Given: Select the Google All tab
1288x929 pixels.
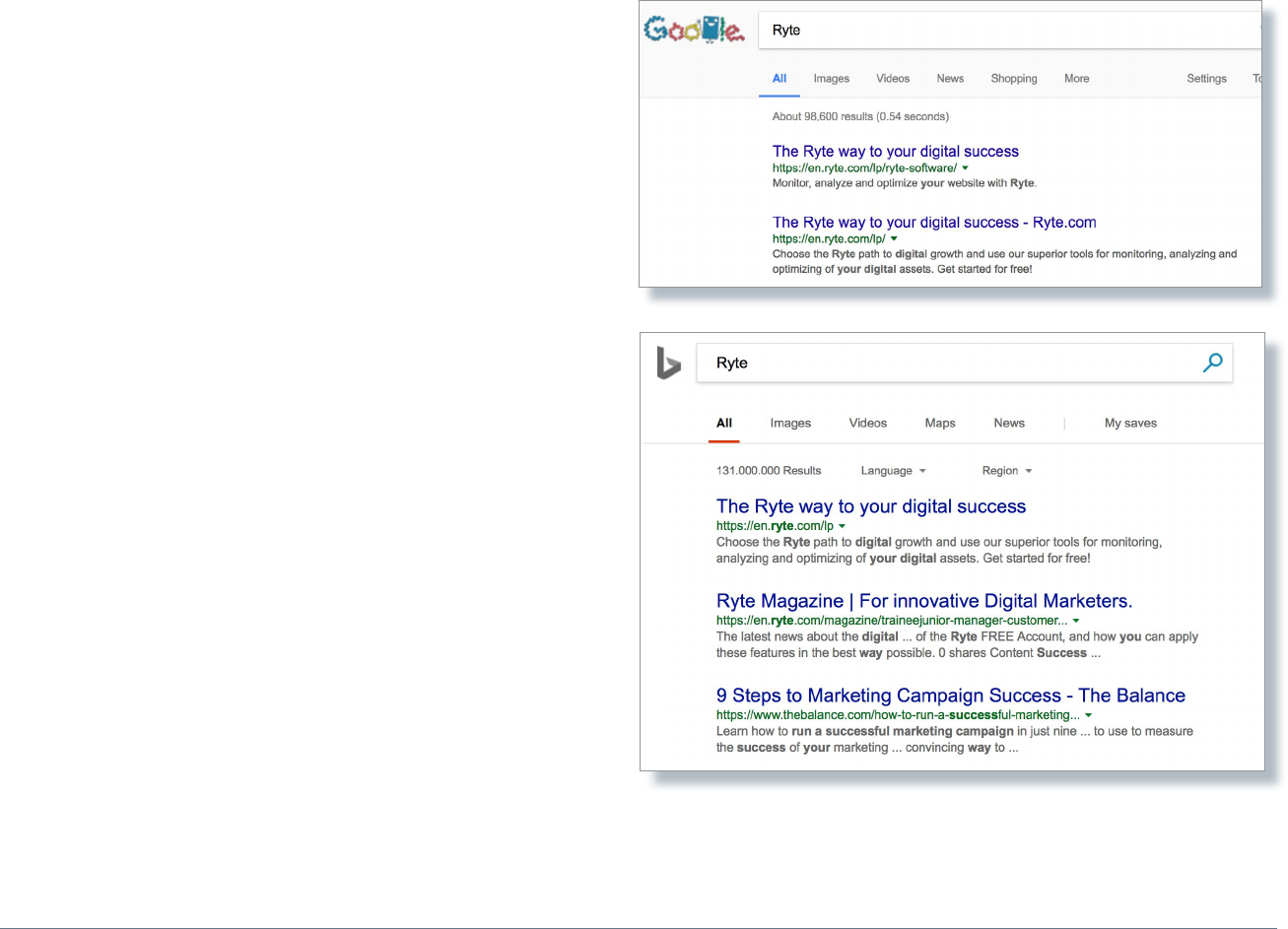Looking at the screenshot, I should click(780, 79).
